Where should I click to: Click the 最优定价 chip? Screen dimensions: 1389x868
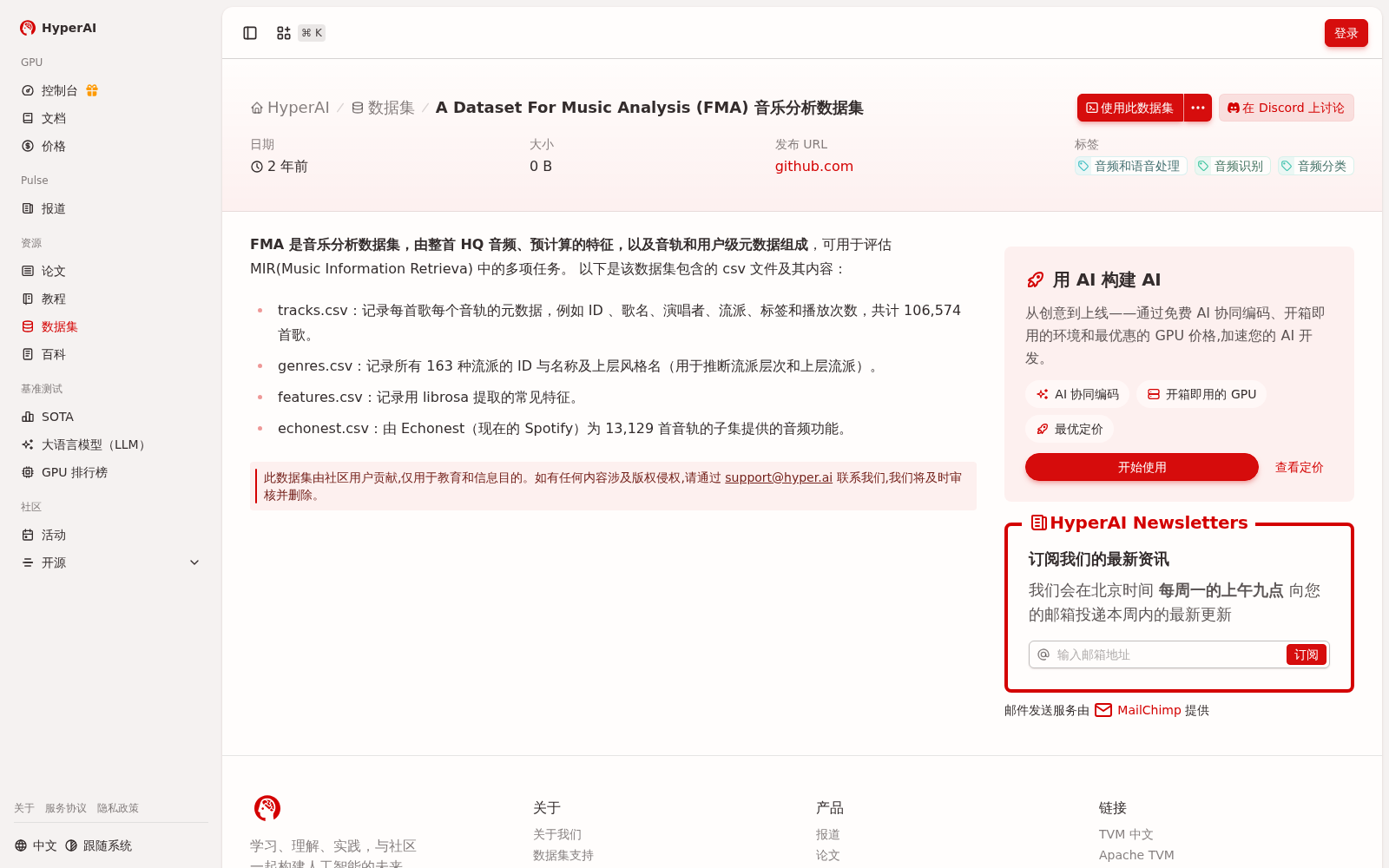[1070, 429]
